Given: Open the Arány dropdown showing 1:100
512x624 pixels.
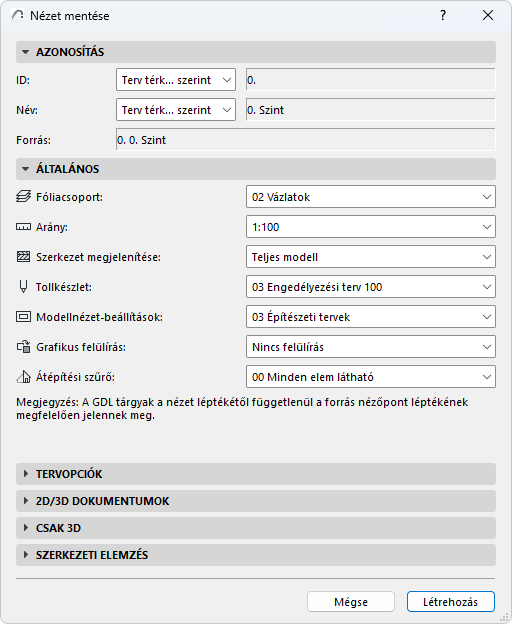Looking at the screenshot, I should pyautogui.click(x=371, y=227).
